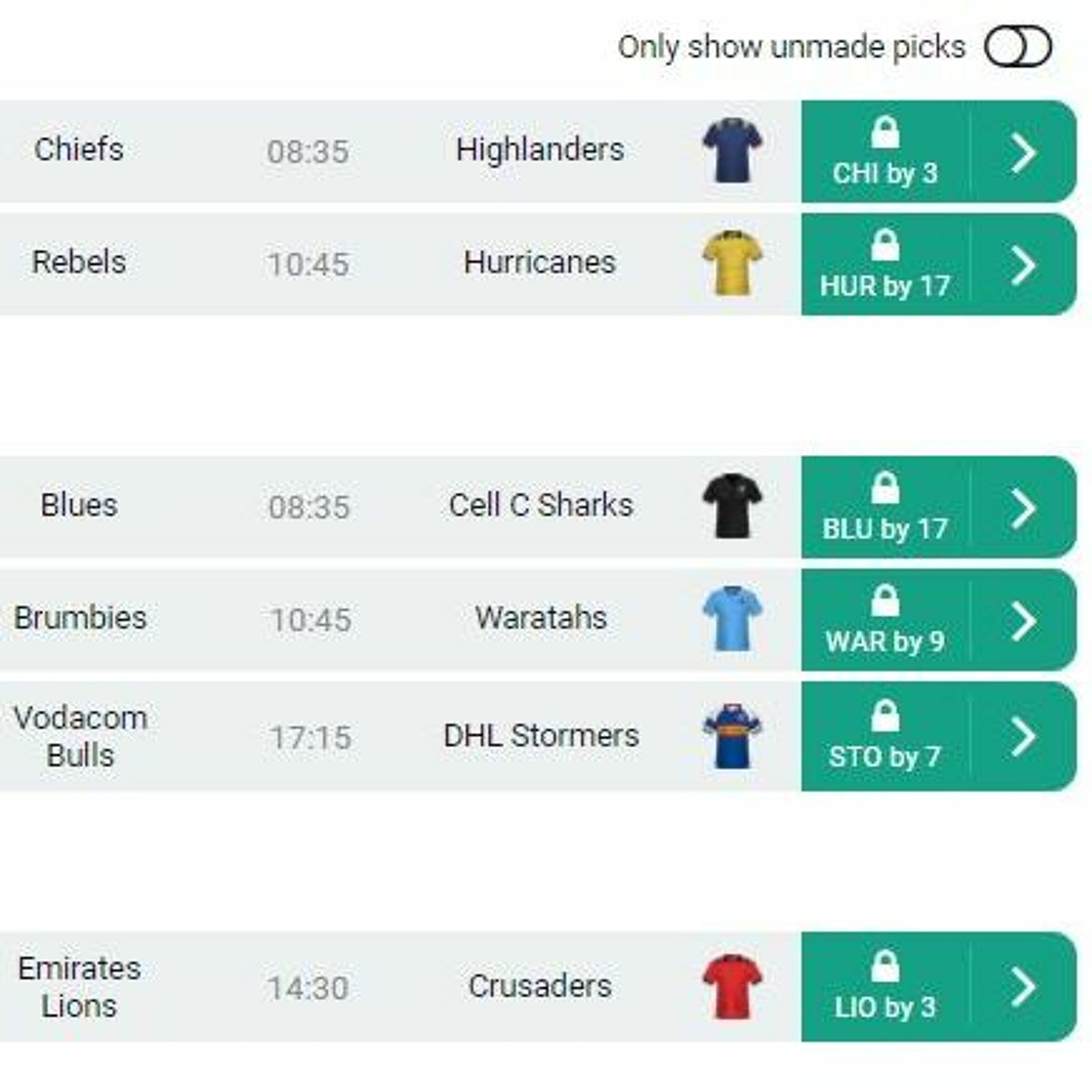Screen dimensions: 1092x1092
Task: Select the WAR by 9 pick button
Action: click(885, 620)
